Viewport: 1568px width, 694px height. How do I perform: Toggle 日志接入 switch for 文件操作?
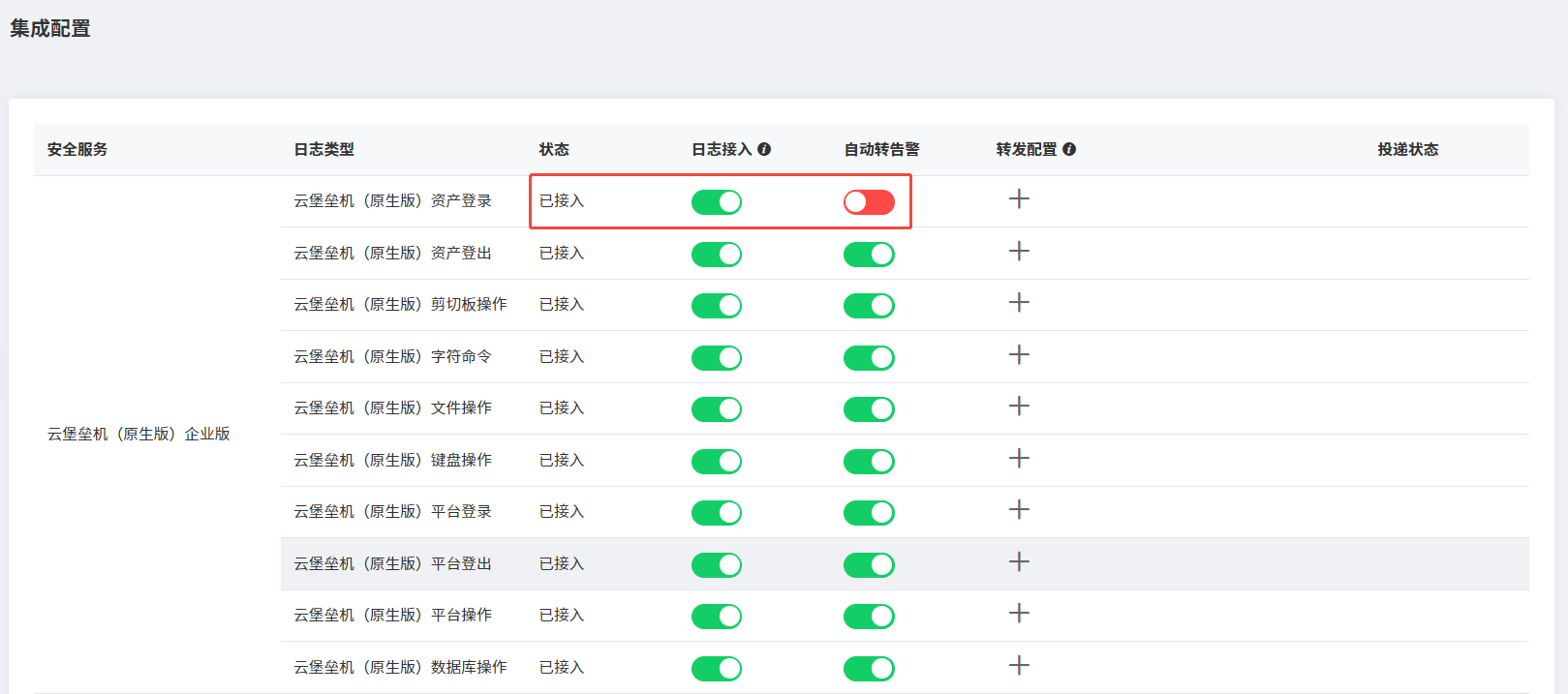[x=717, y=408]
